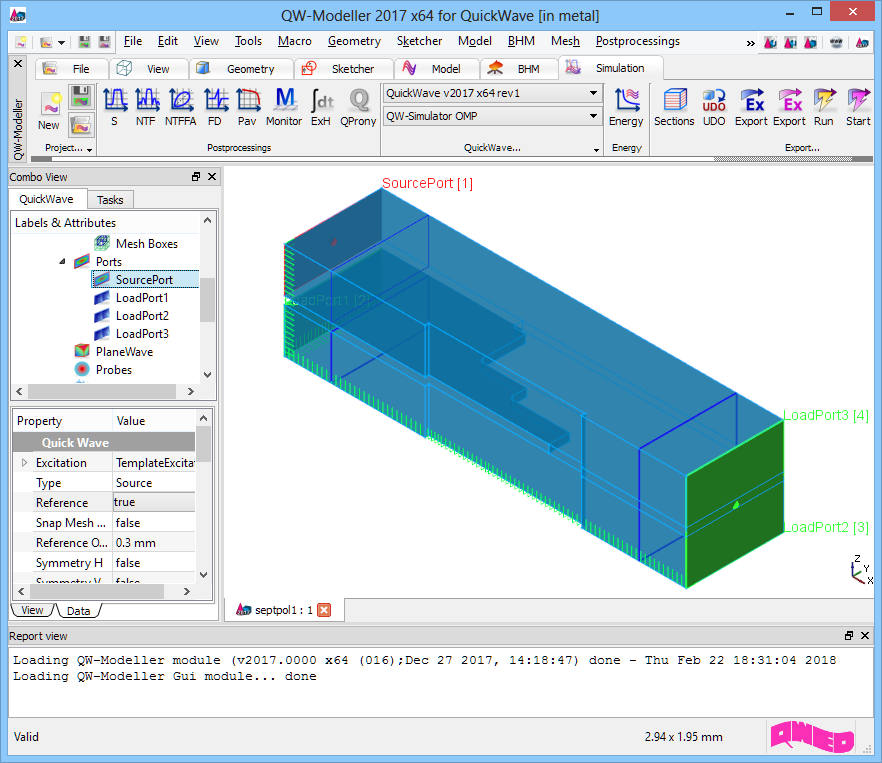
Task: Switch to the Tasks tab in Combo View
Action: coord(110,199)
